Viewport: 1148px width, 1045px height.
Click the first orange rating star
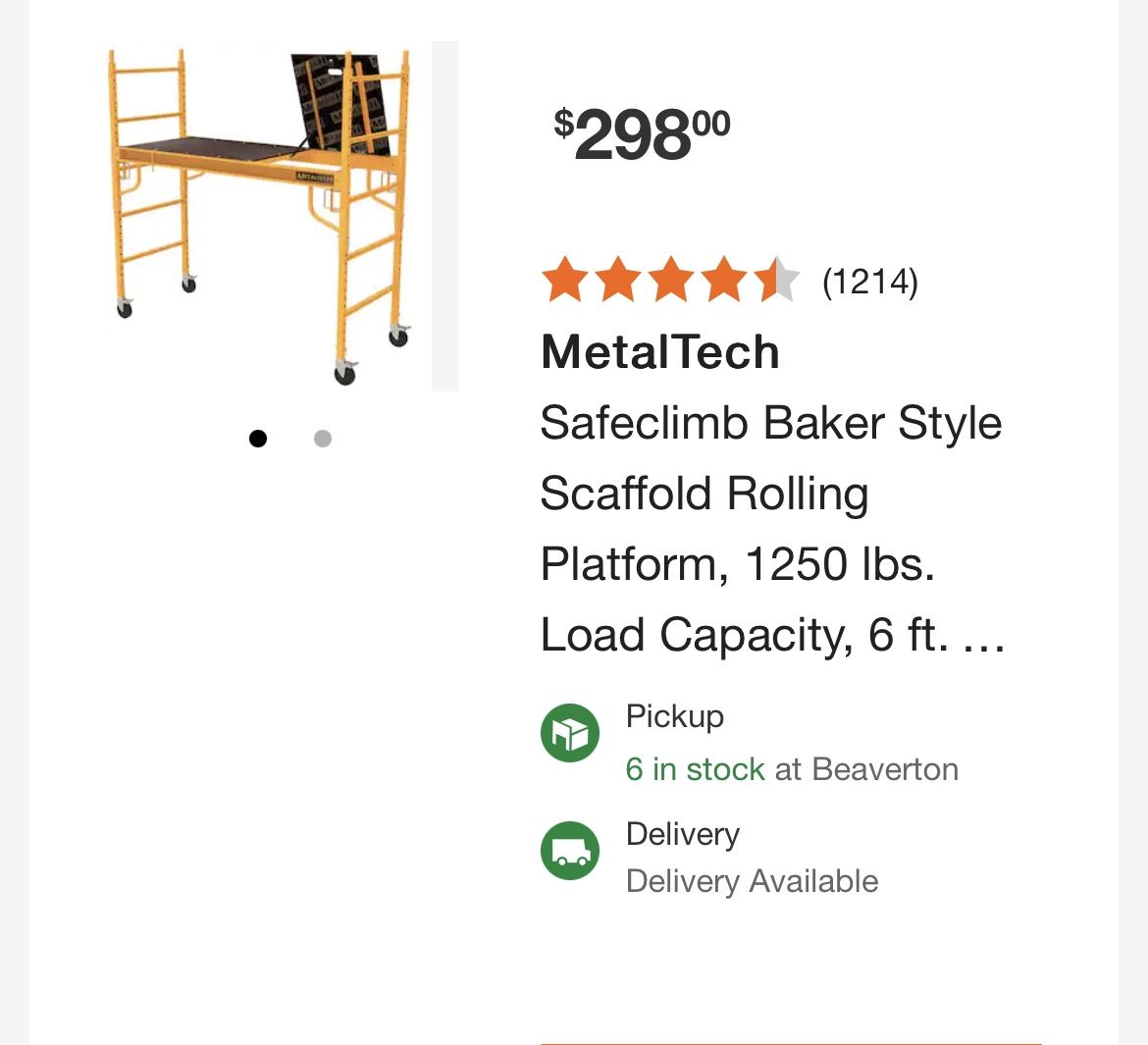(565, 280)
